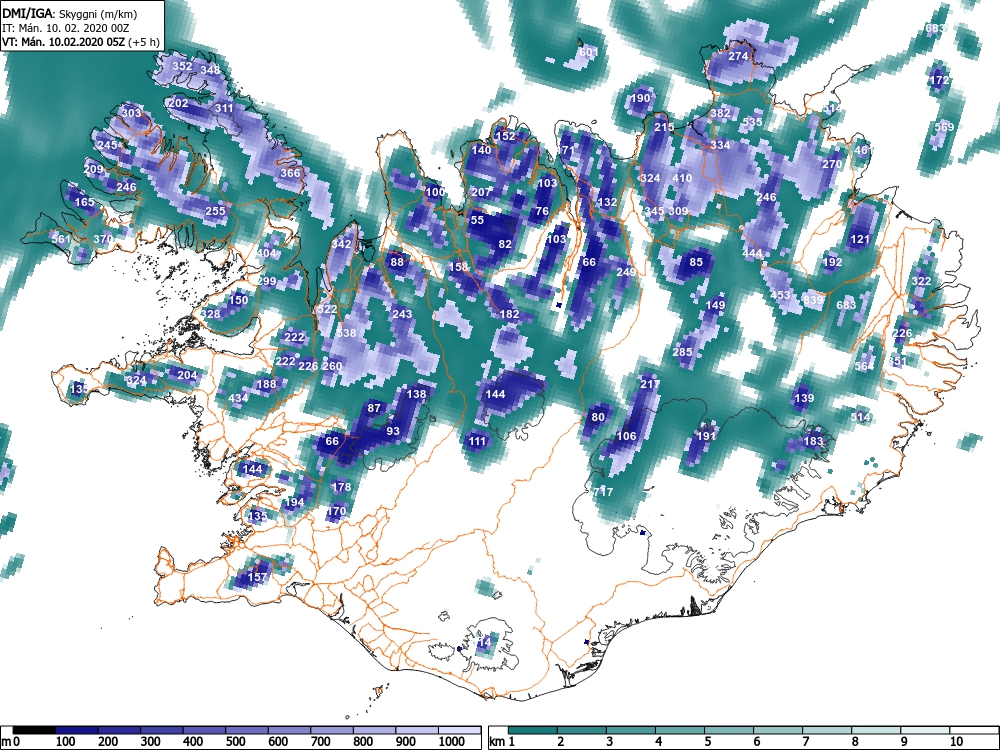Click the 152 visibility value
Viewport: 1000px width, 750px height.
coord(505,136)
